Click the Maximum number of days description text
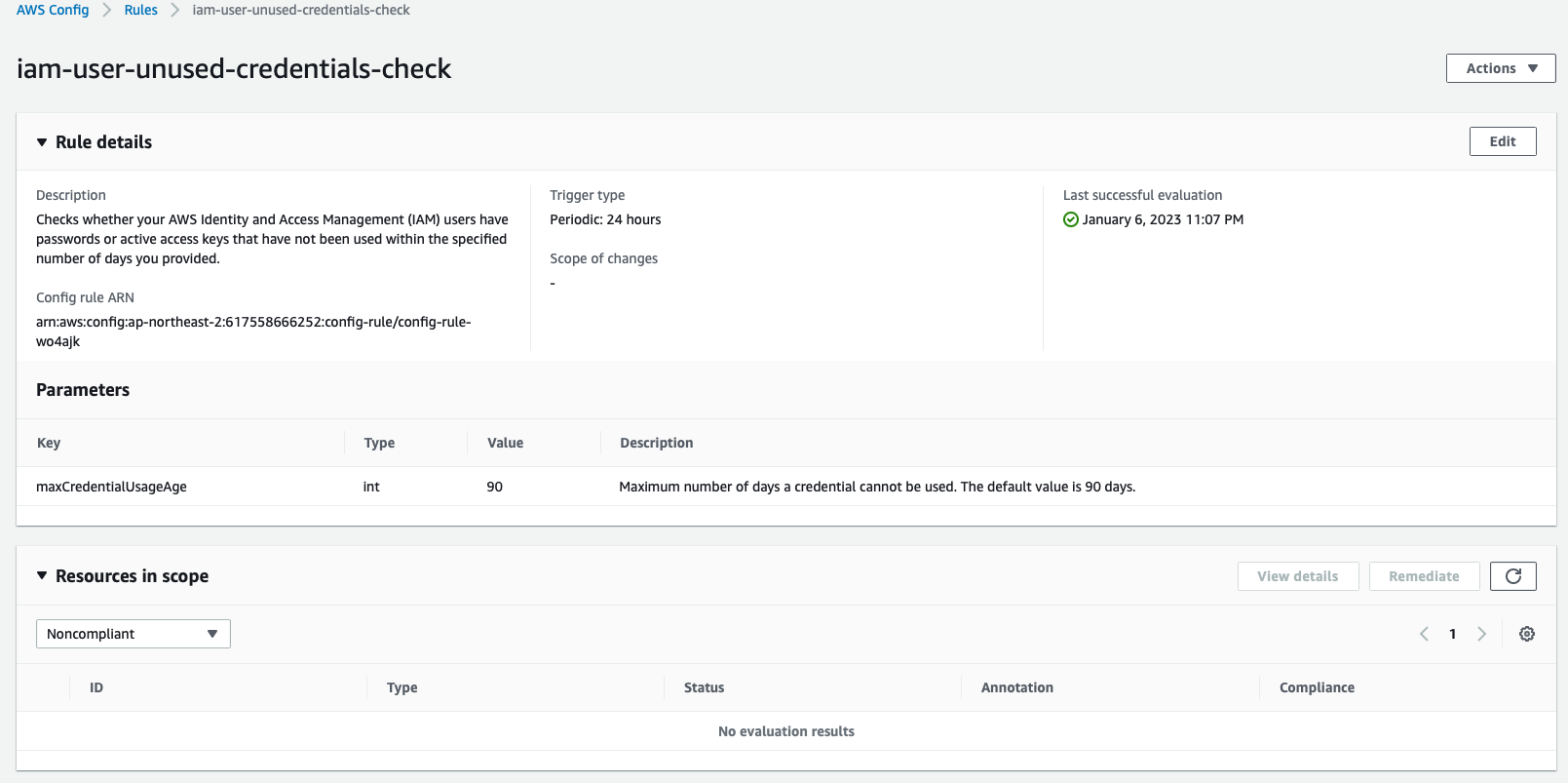1568x783 pixels. coord(877,487)
